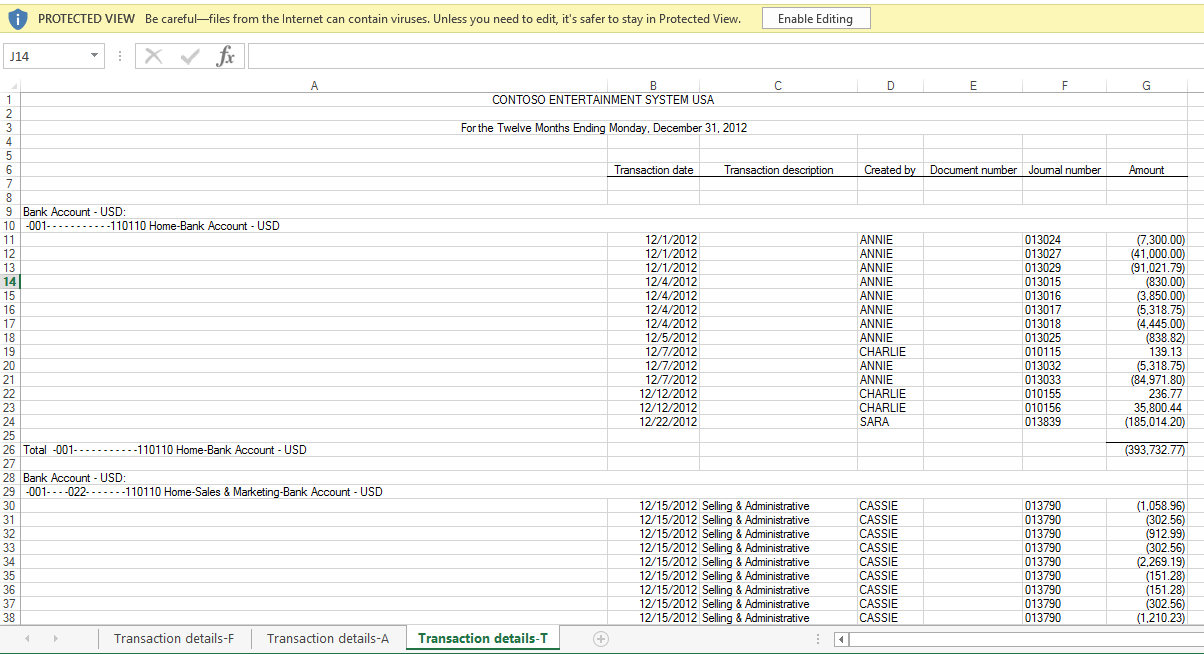Screen dimensions: 1204x654
Task: Click journal number 013027
Action: pos(1043,254)
